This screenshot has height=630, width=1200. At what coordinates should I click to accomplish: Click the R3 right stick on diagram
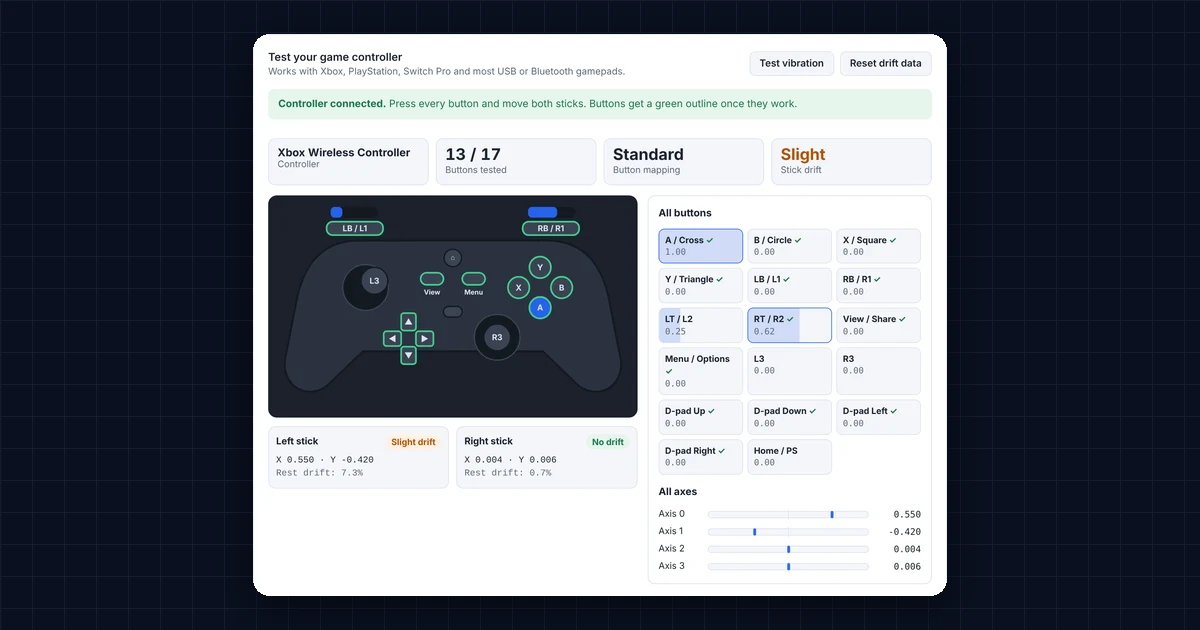click(497, 338)
